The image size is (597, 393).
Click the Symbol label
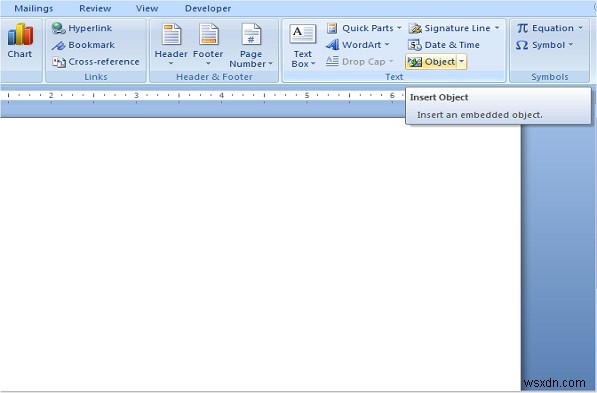click(548, 45)
